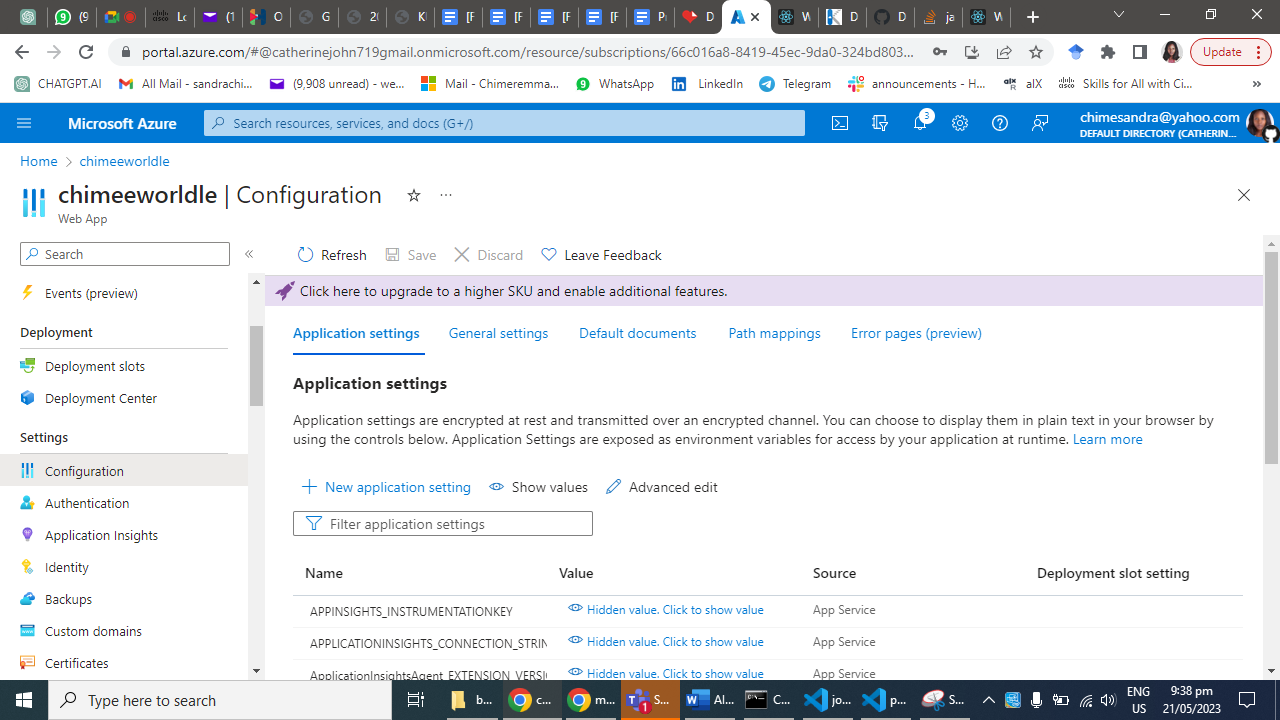Open Directories and subscriptions filter icon
The width and height of the screenshot is (1280, 720).
pyautogui.click(x=880, y=123)
